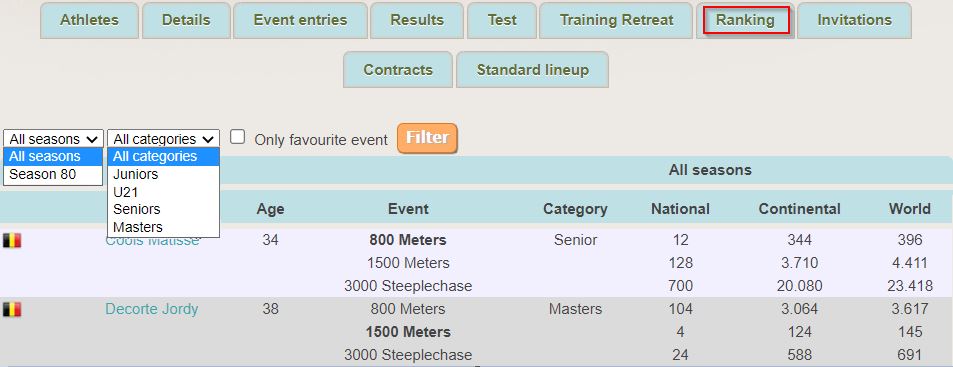Click the orange Filter button
953x367 pixels.
point(427,138)
